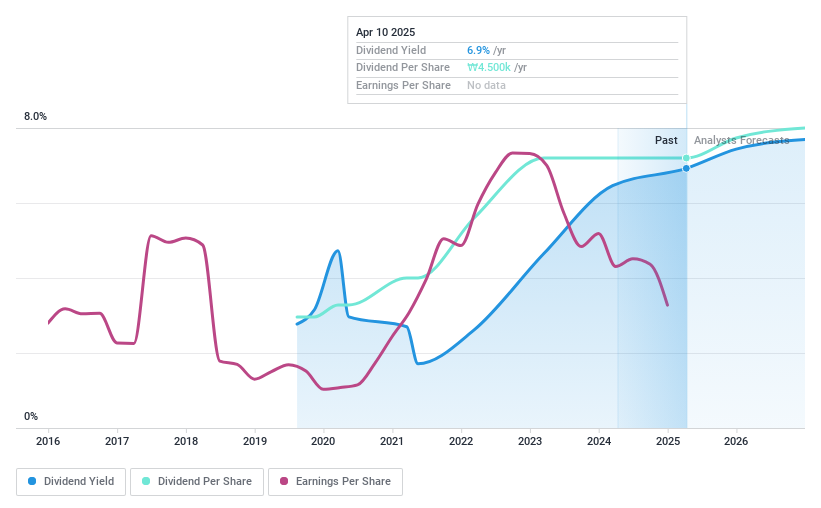This screenshot has width=821, height=508.
Task: Click the Past region label
Action: pos(666,140)
